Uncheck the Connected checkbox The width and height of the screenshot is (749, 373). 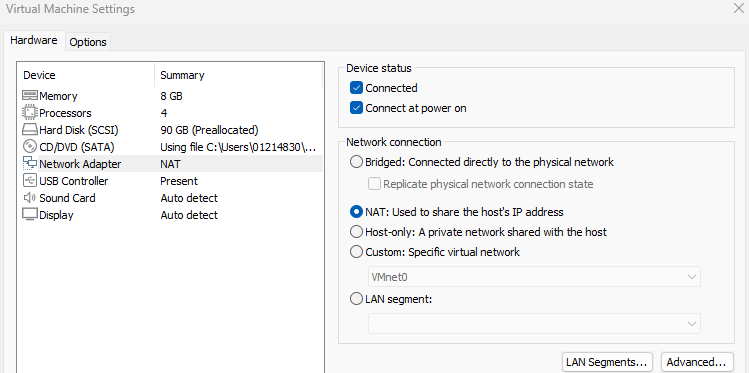point(357,88)
